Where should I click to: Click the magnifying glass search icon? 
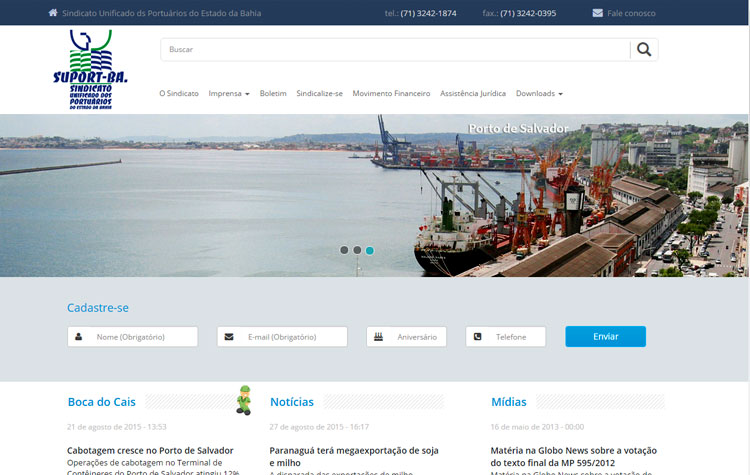(x=644, y=49)
